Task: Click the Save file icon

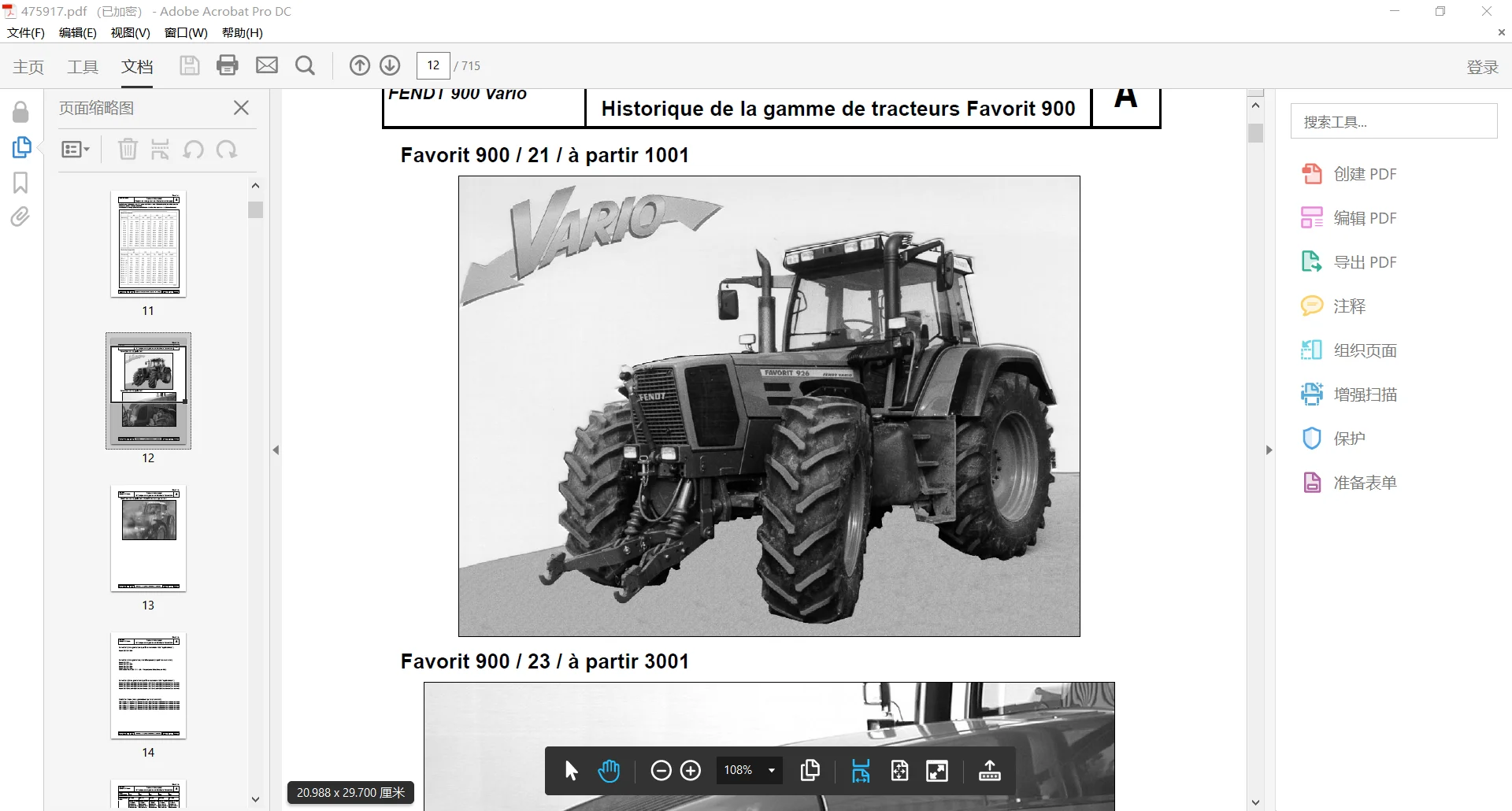Action: pos(189,65)
